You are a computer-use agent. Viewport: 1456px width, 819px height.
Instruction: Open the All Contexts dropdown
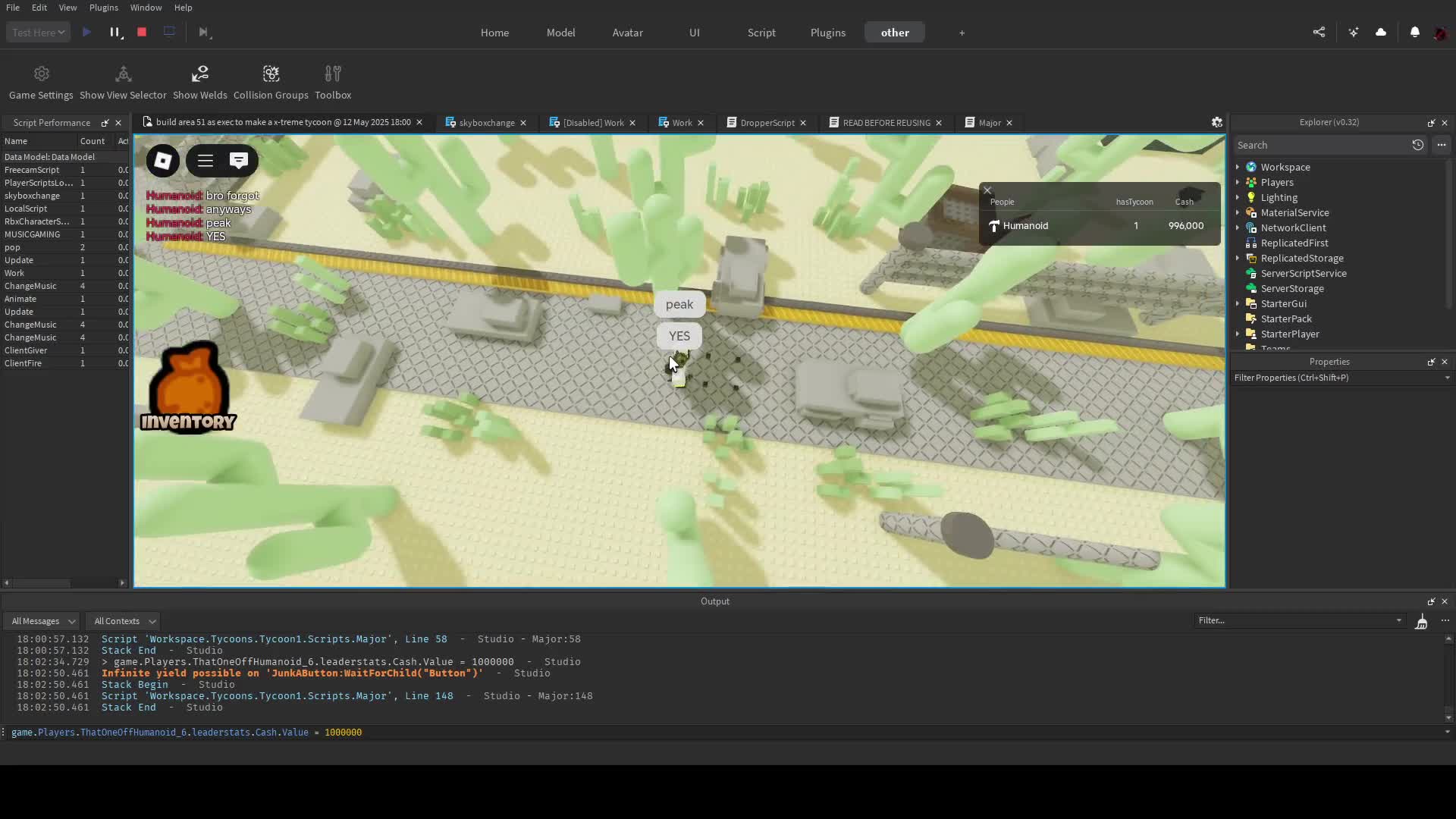[124, 621]
